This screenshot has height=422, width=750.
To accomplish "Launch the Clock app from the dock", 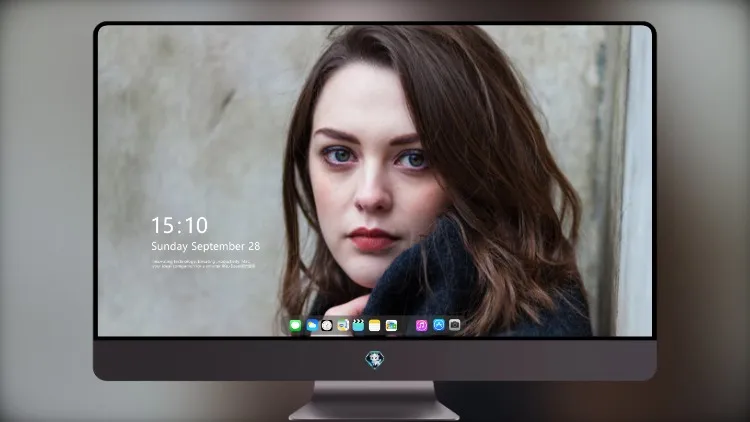I will (x=327, y=326).
